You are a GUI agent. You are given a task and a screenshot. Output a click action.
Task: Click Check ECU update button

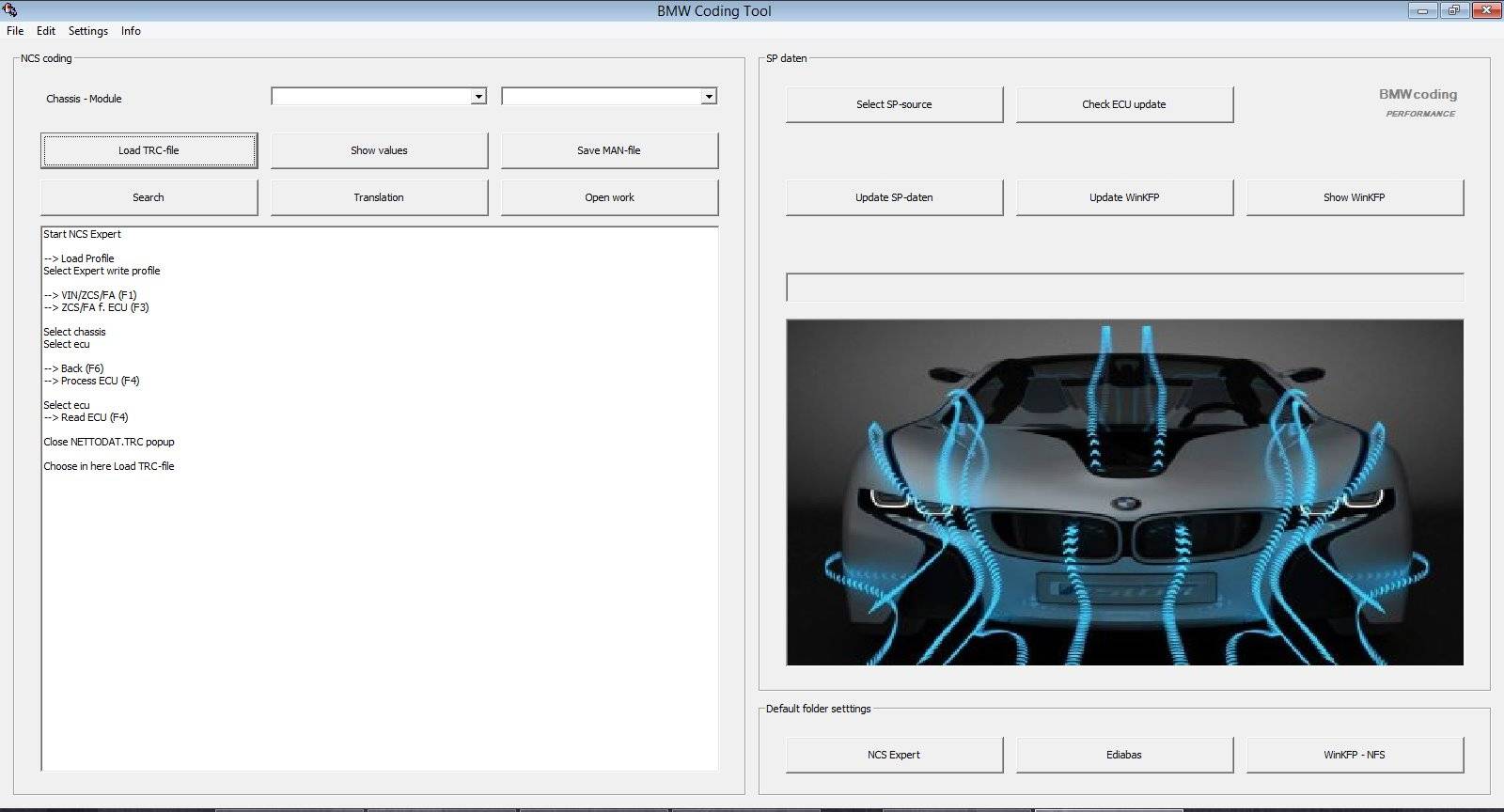click(1124, 104)
